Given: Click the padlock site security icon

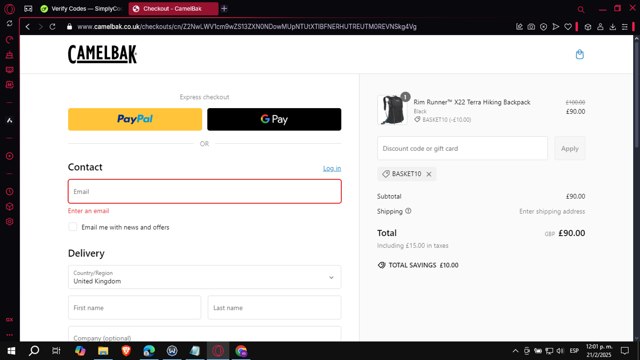Looking at the screenshot, I should pos(69,27).
